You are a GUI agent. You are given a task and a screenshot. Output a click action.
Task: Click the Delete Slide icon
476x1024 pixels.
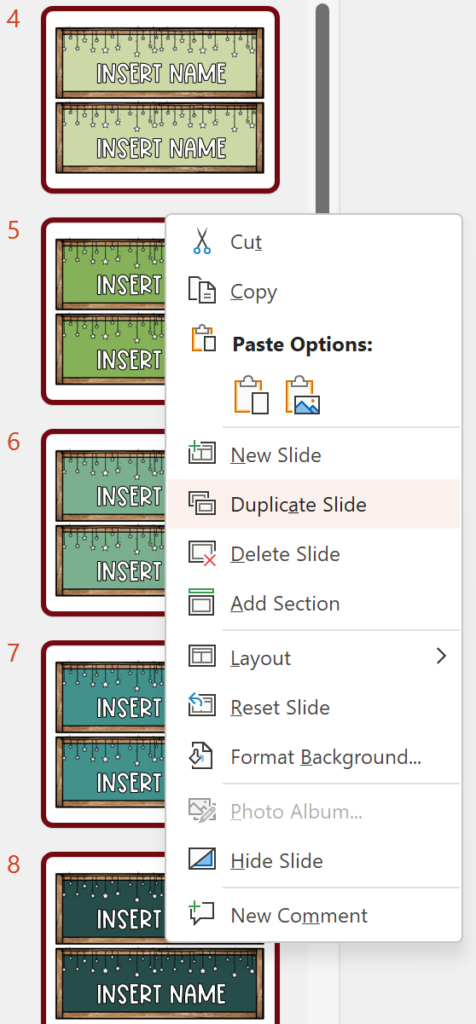click(202, 553)
